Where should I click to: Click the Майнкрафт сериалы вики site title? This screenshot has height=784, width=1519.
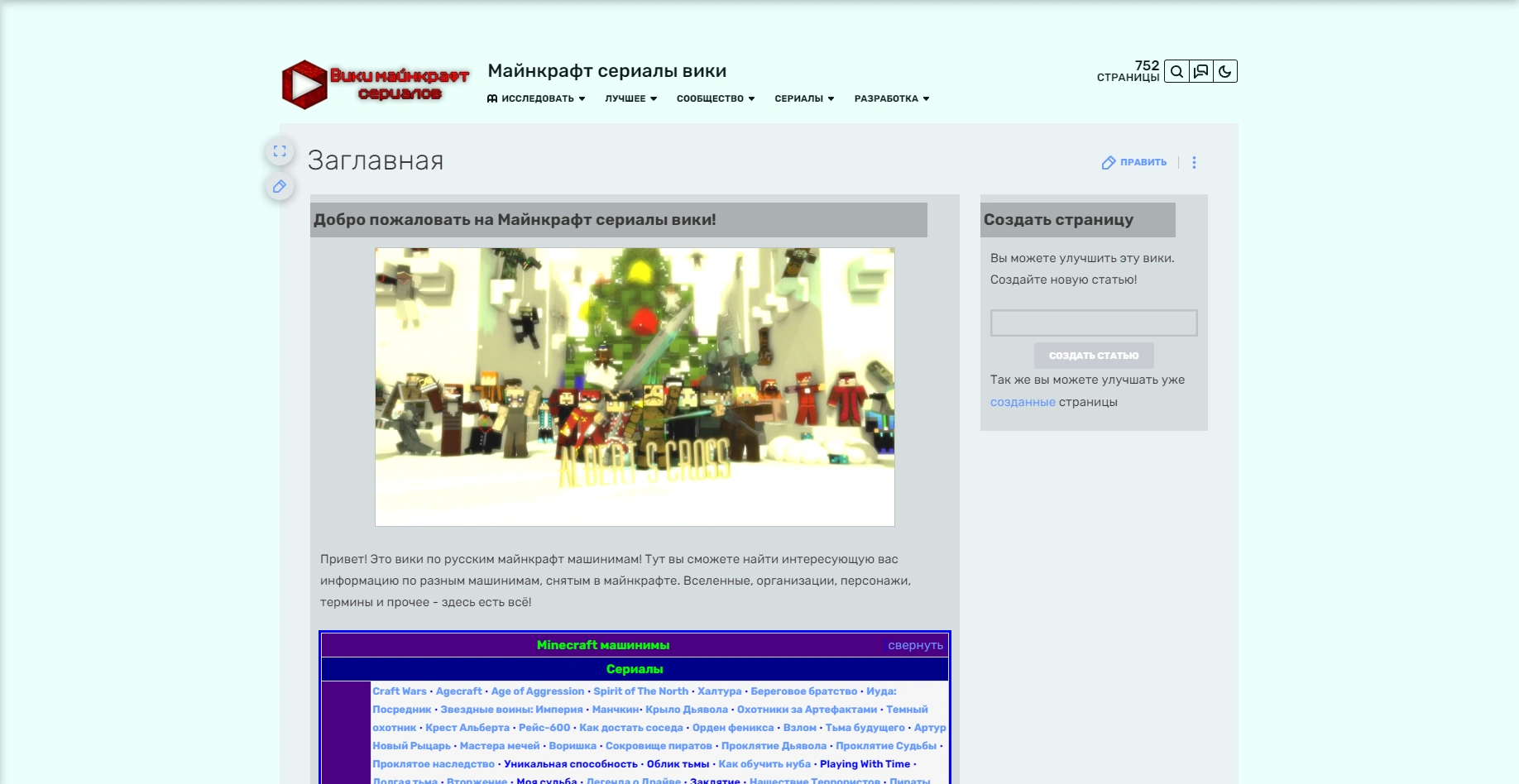[607, 71]
